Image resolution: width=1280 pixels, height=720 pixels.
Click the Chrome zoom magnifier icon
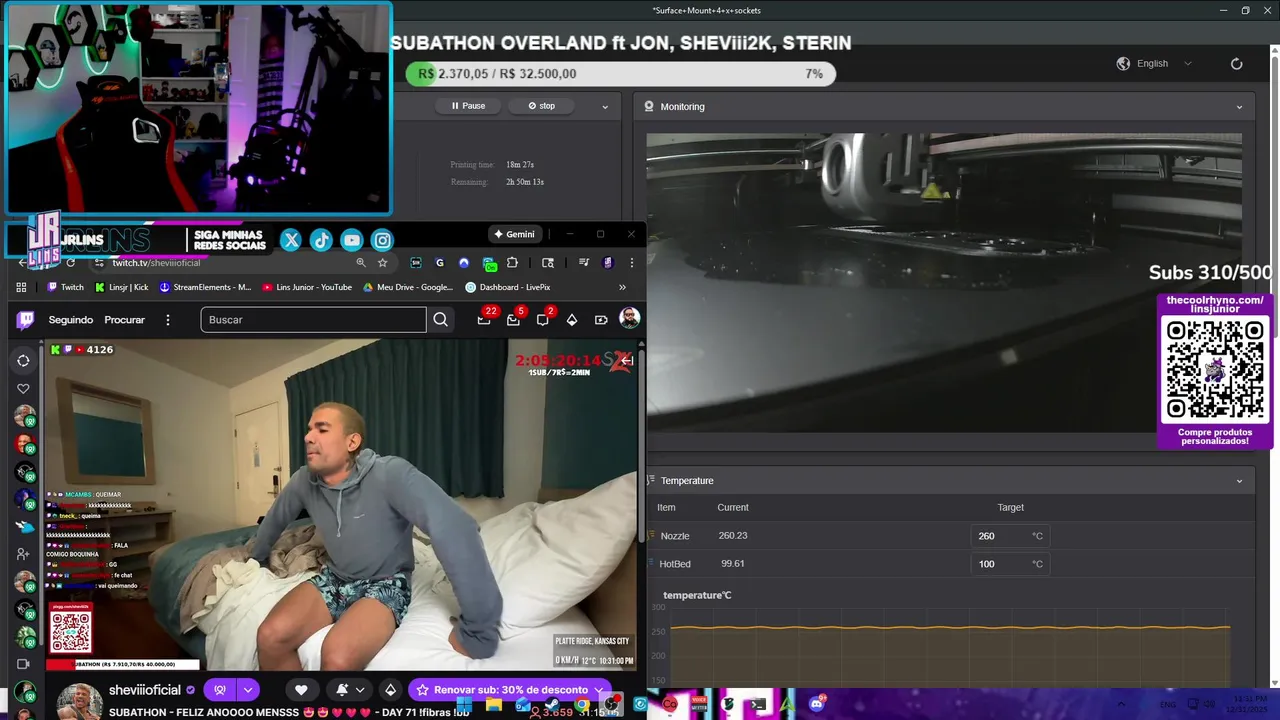click(x=361, y=263)
